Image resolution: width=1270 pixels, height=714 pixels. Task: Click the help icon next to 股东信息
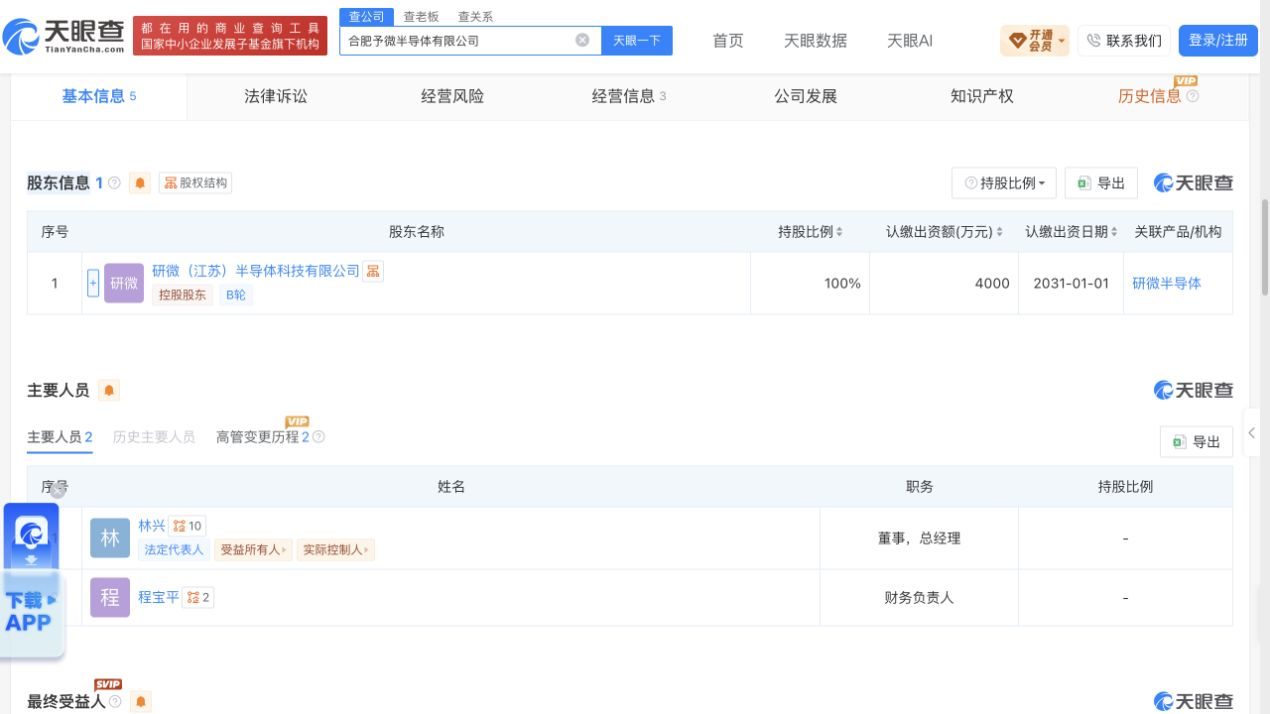tap(114, 183)
